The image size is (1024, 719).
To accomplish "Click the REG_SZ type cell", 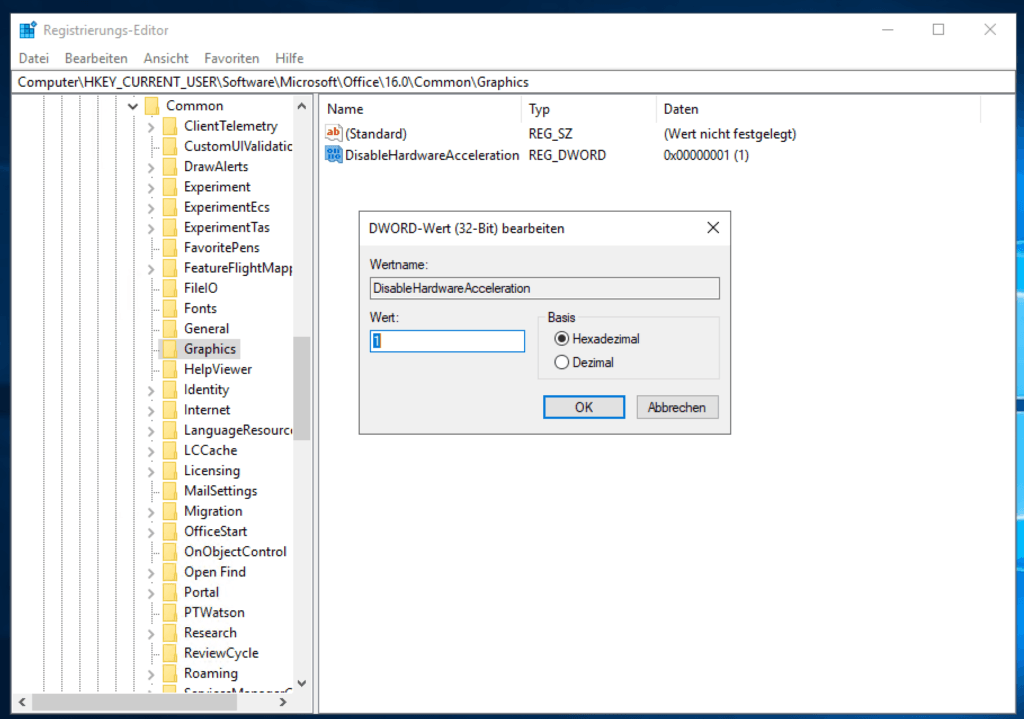I will click(x=550, y=133).
